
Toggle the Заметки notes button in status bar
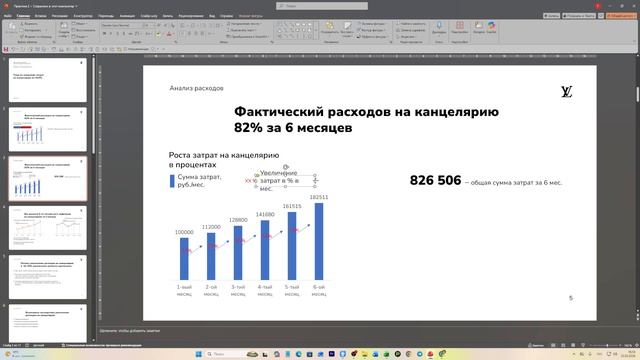[x=536, y=345]
